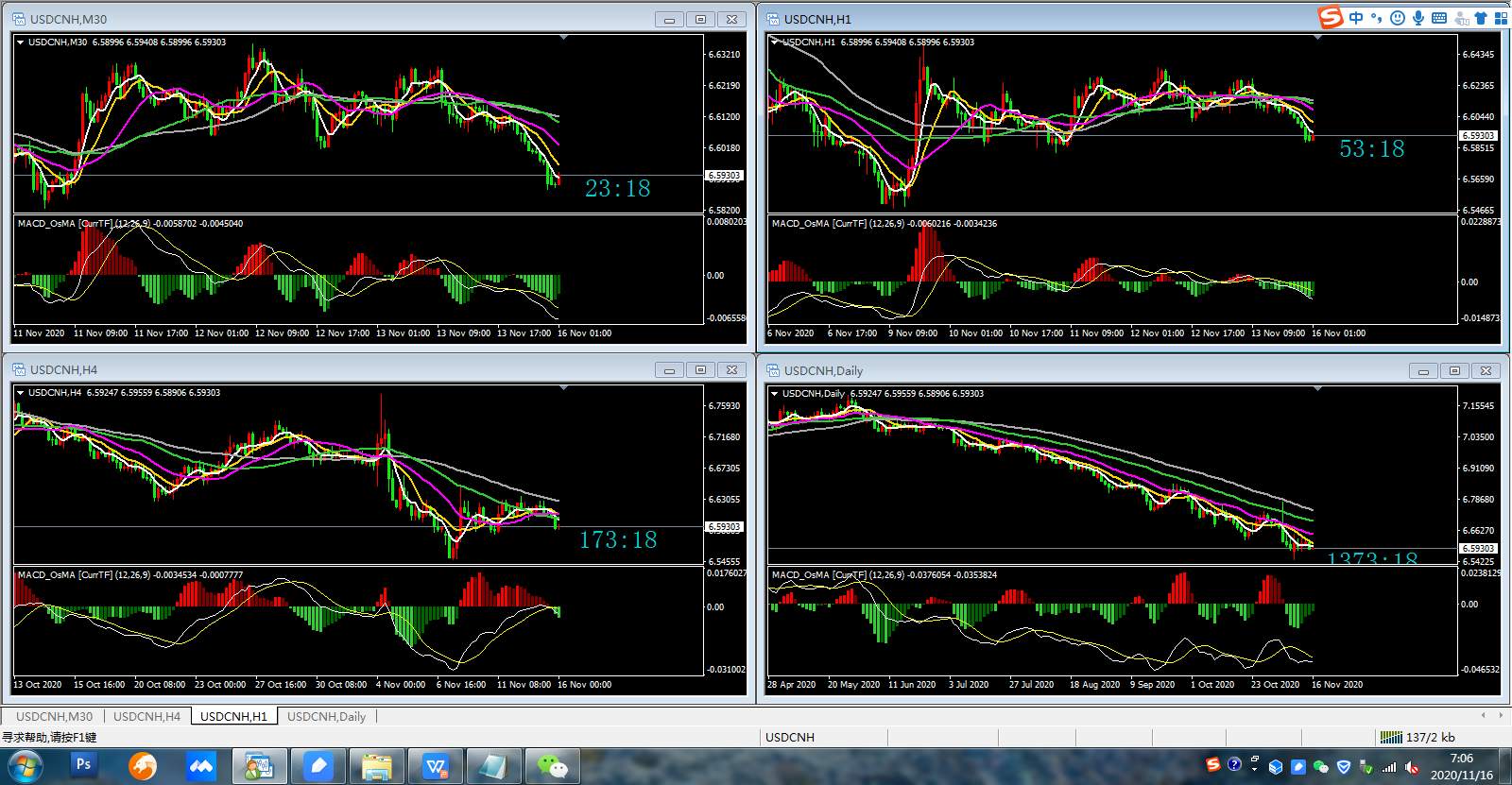Click the Daily chart window icon
The image size is (1512, 785).
tap(772, 370)
